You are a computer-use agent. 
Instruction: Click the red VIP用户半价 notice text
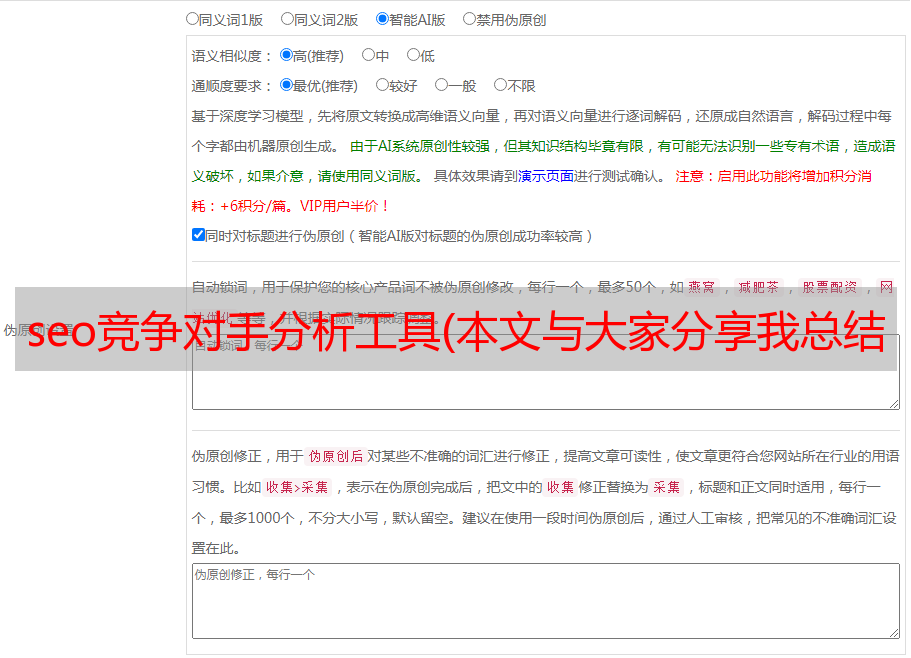click(345, 206)
